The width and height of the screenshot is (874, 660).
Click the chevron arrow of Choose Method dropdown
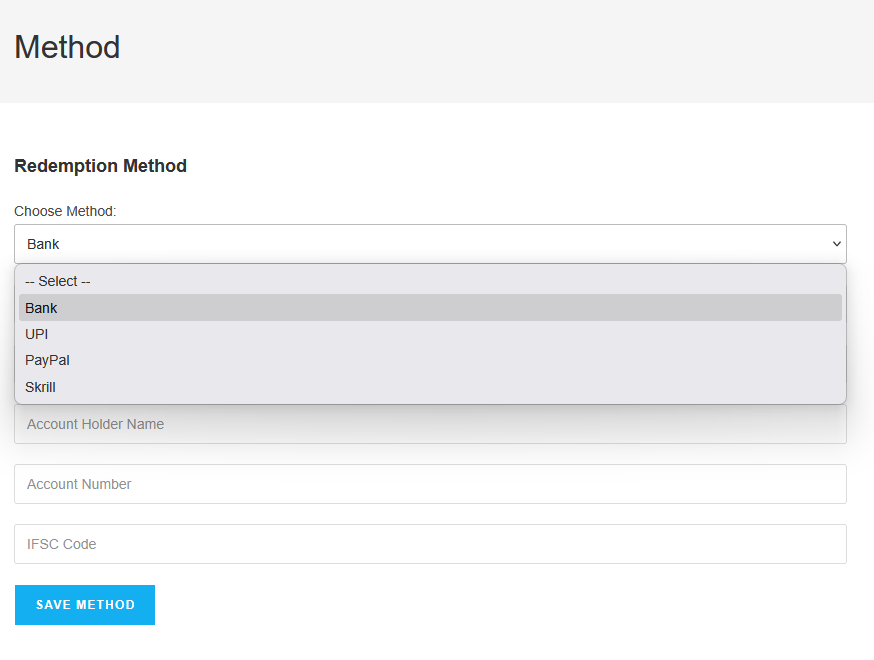click(836, 244)
